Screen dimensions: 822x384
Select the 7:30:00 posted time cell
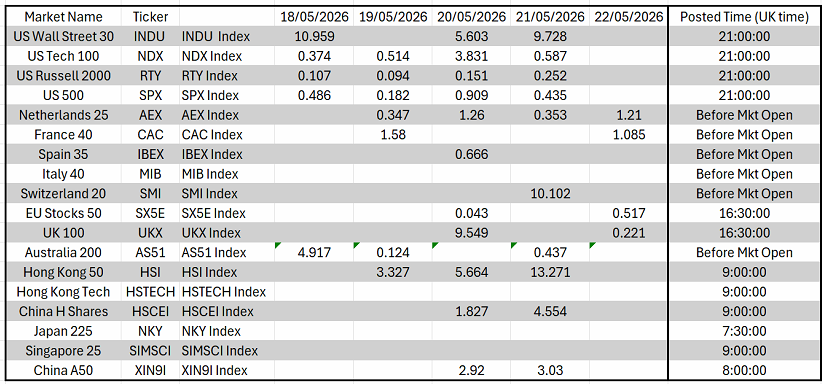pos(744,331)
